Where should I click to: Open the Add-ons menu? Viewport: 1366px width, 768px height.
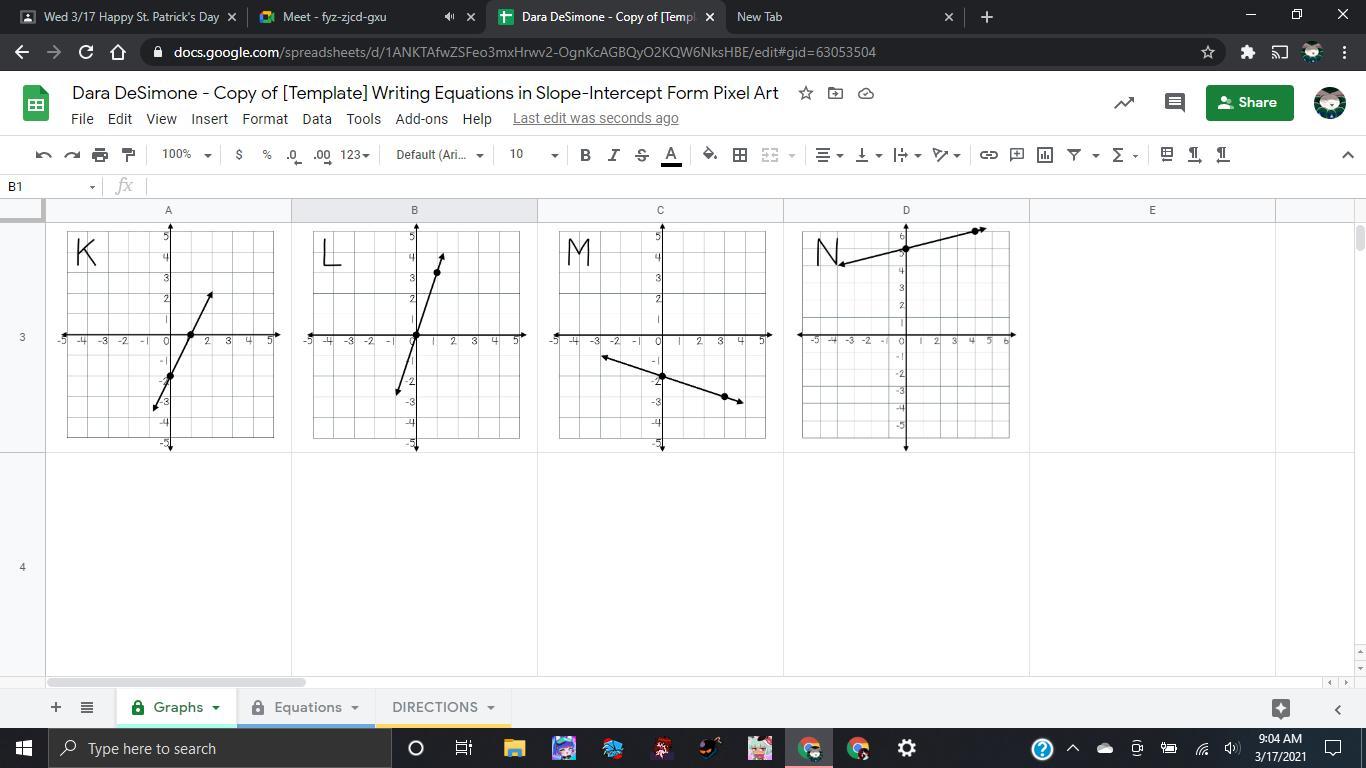(422, 118)
